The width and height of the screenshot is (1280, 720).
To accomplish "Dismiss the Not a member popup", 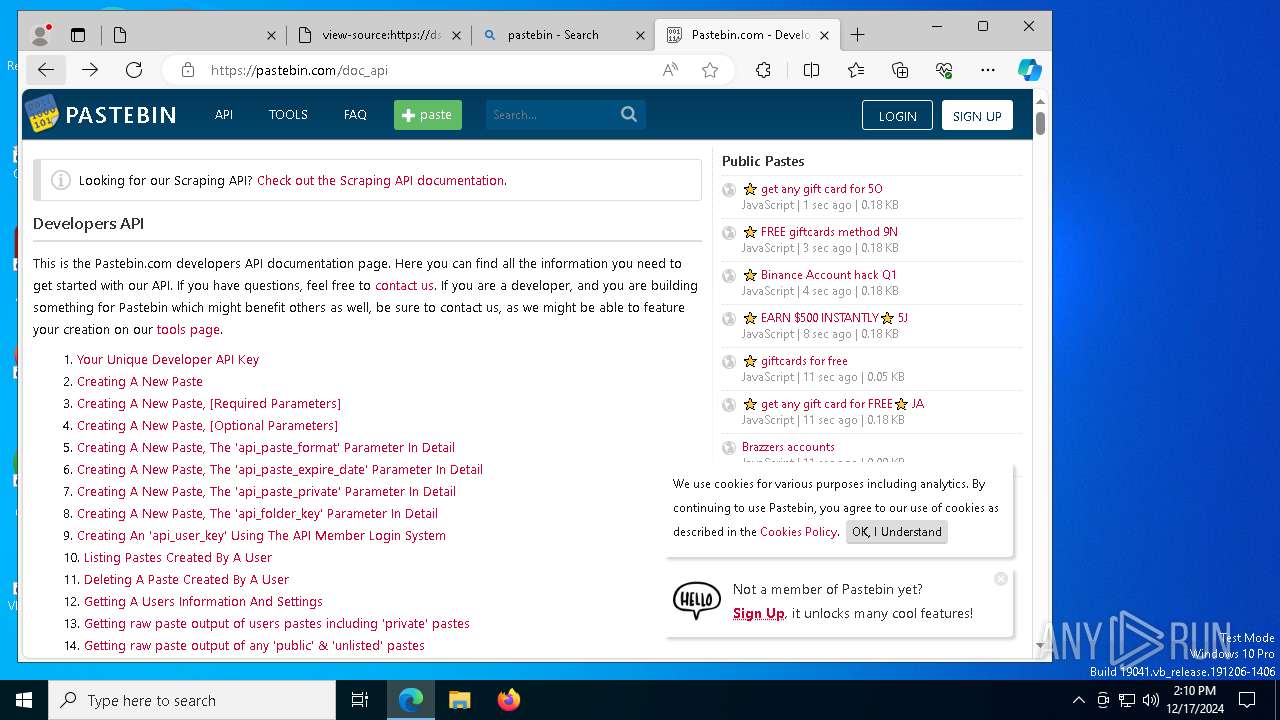I will [1001, 579].
